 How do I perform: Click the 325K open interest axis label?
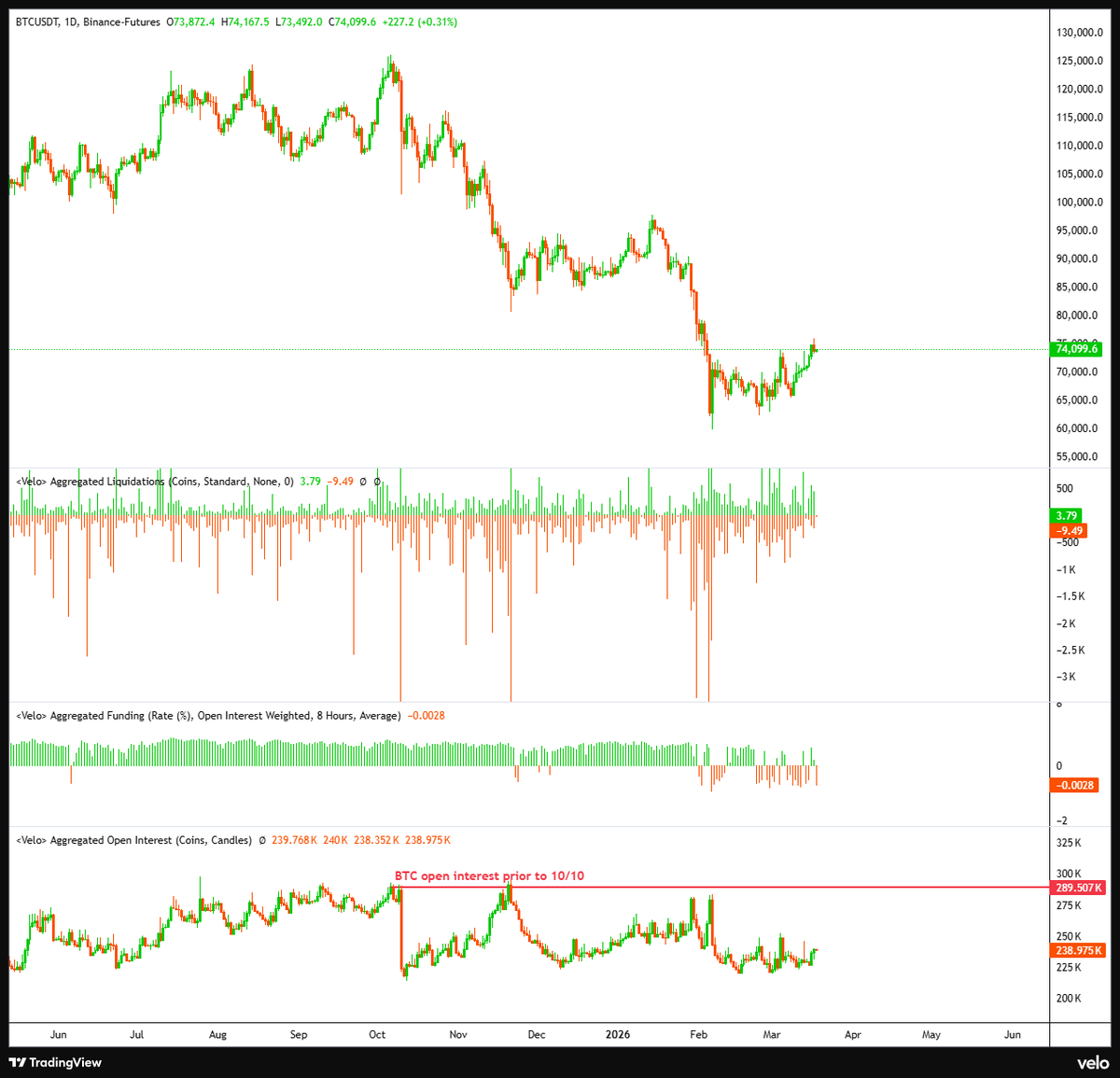coord(1069,843)
